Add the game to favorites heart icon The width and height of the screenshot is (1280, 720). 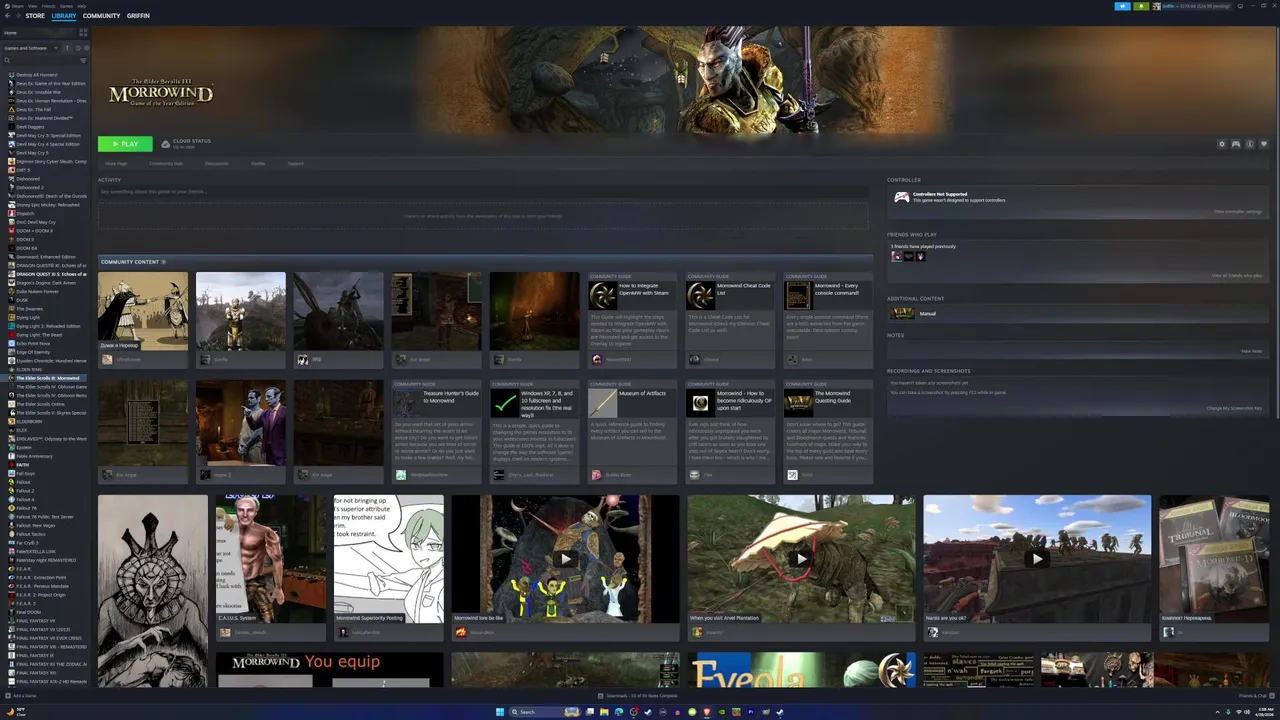point(1263,144)
